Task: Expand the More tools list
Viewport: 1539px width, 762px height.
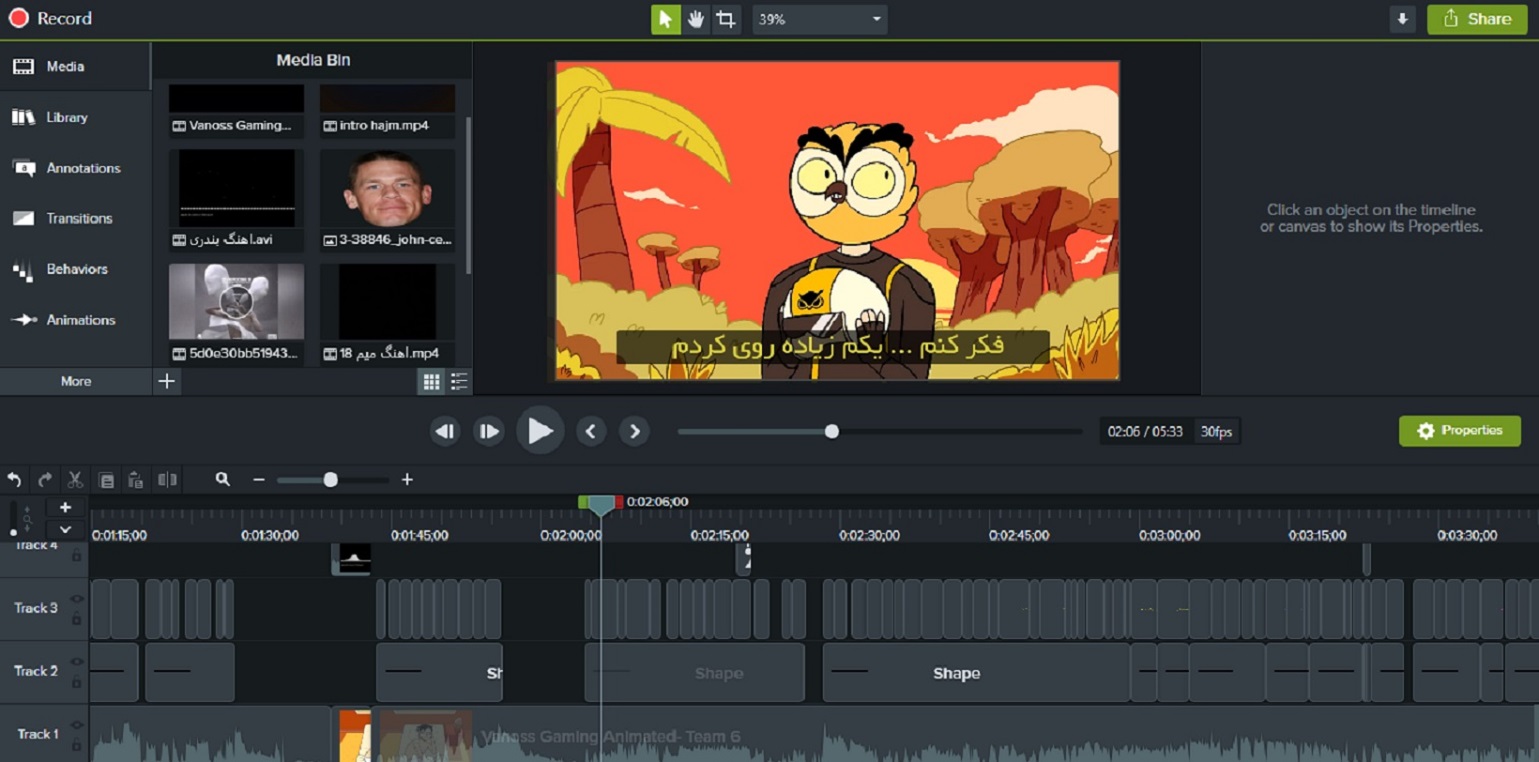Action: coord(76,381)
